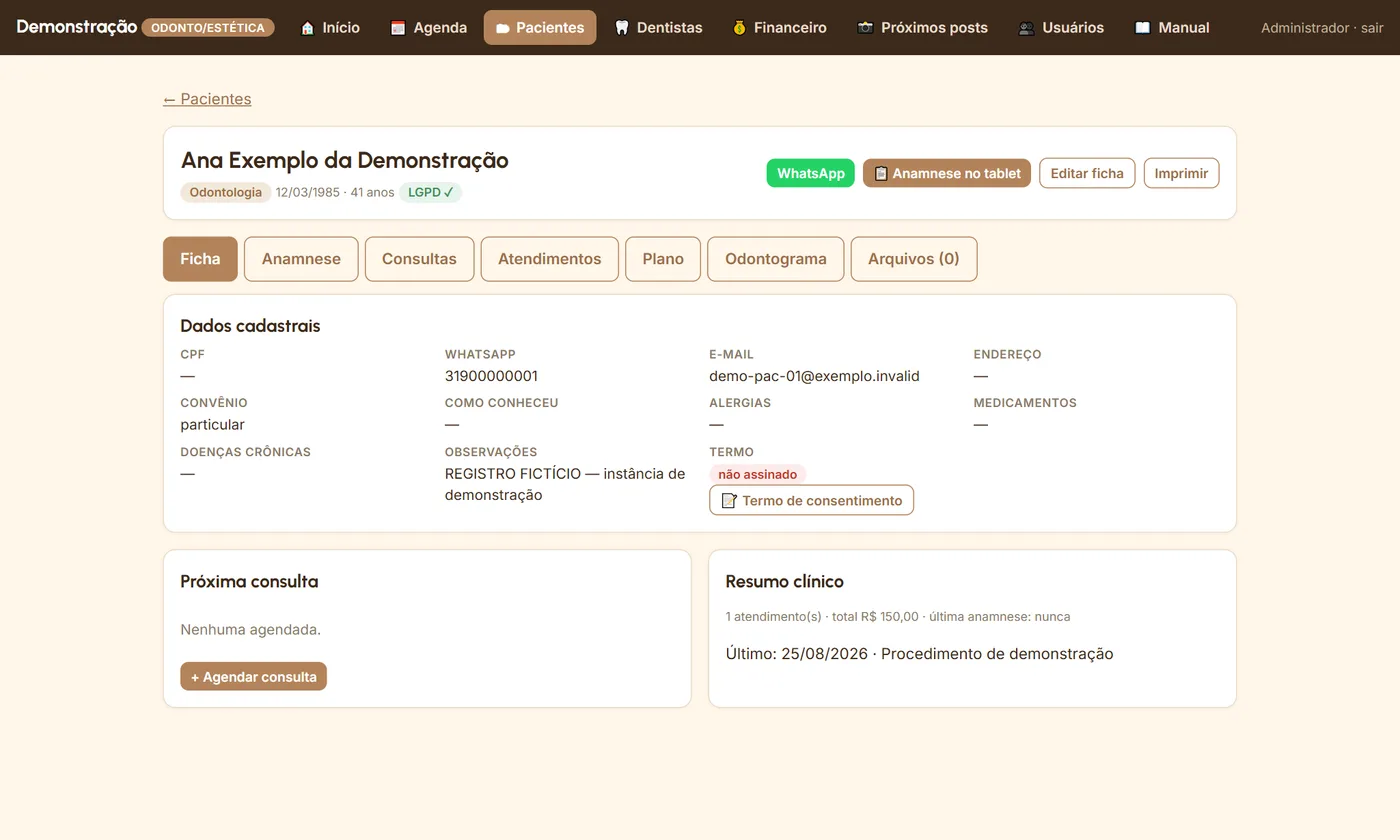Open the Odontograma tab
The width and height of the screenshot is (1400, 840).
click(776, 259)
